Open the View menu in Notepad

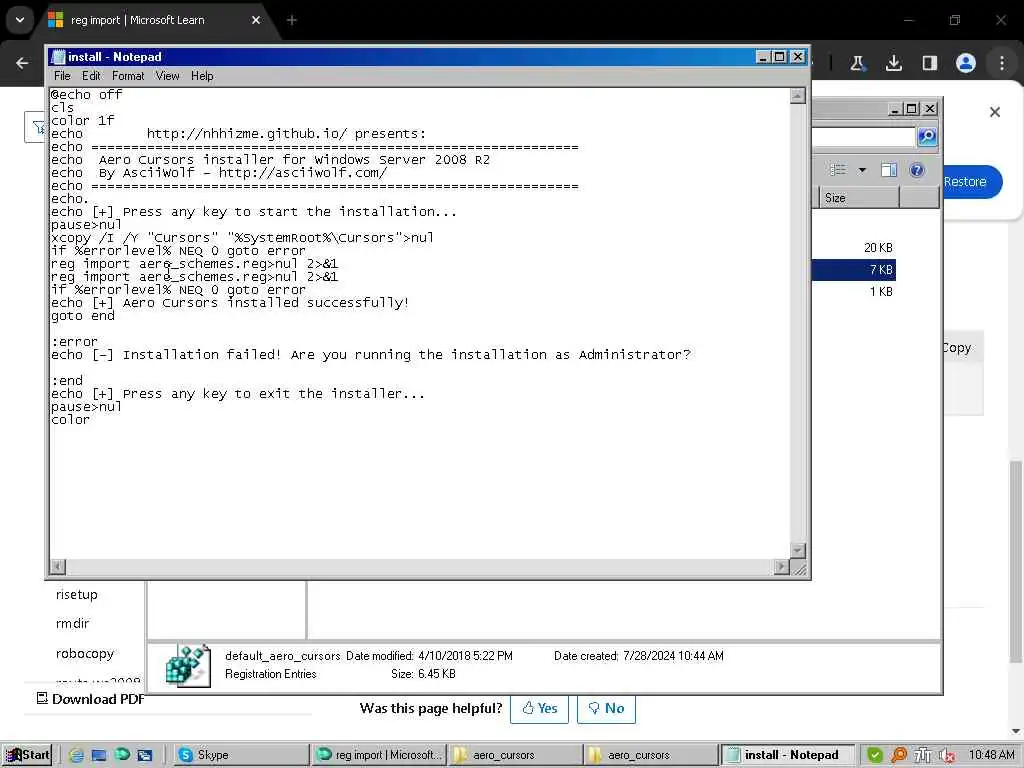[x=167, y=76]
